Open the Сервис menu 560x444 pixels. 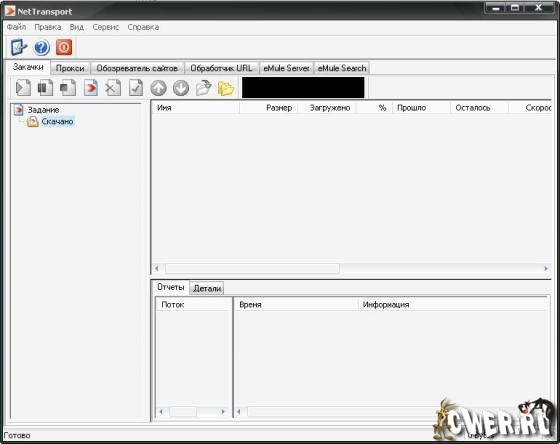tap(106, 27)
